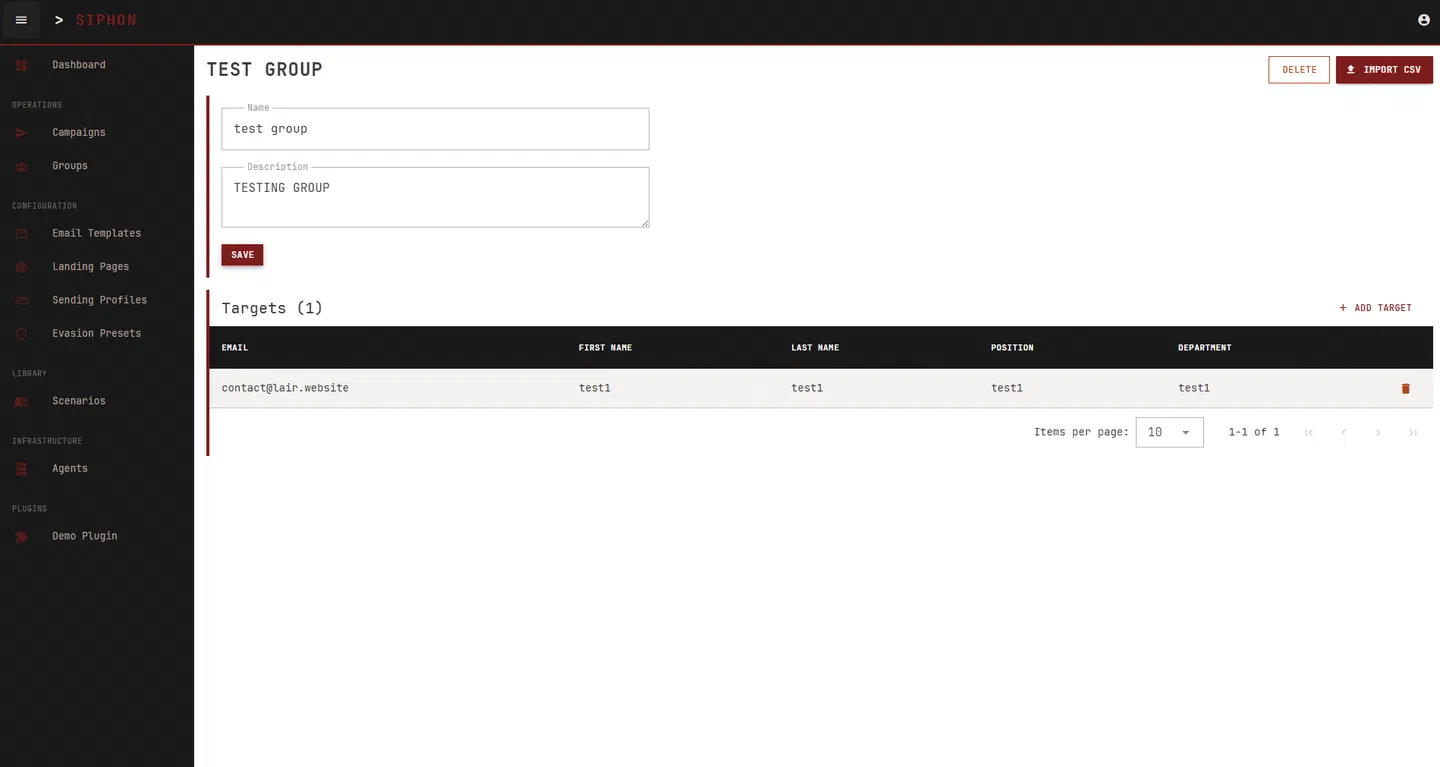Click the Evasion Presets shield icon
The height and width of the screenshot is (767, 1440).
(x=22, y=334)
